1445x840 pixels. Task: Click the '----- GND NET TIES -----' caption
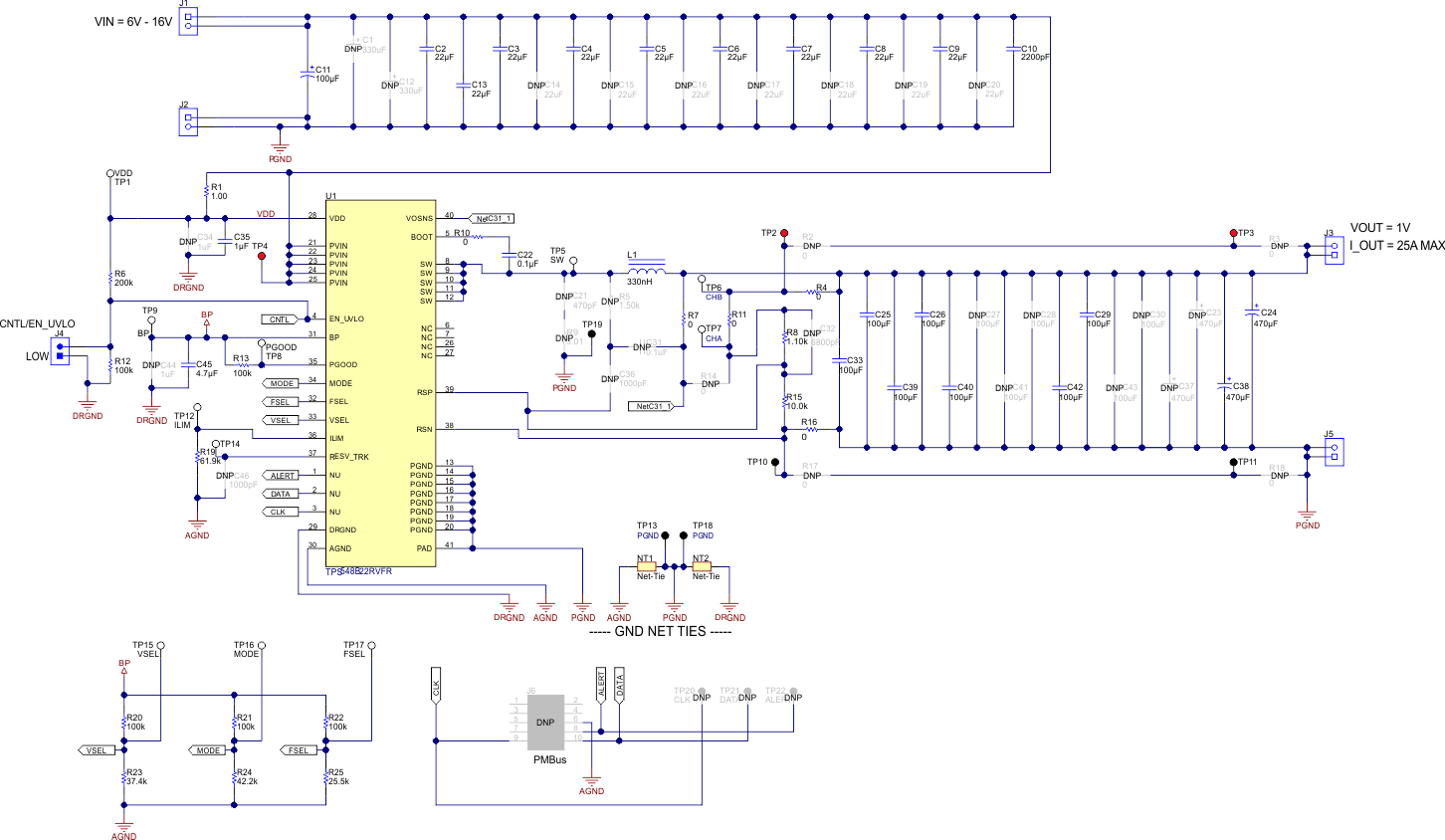661,631
